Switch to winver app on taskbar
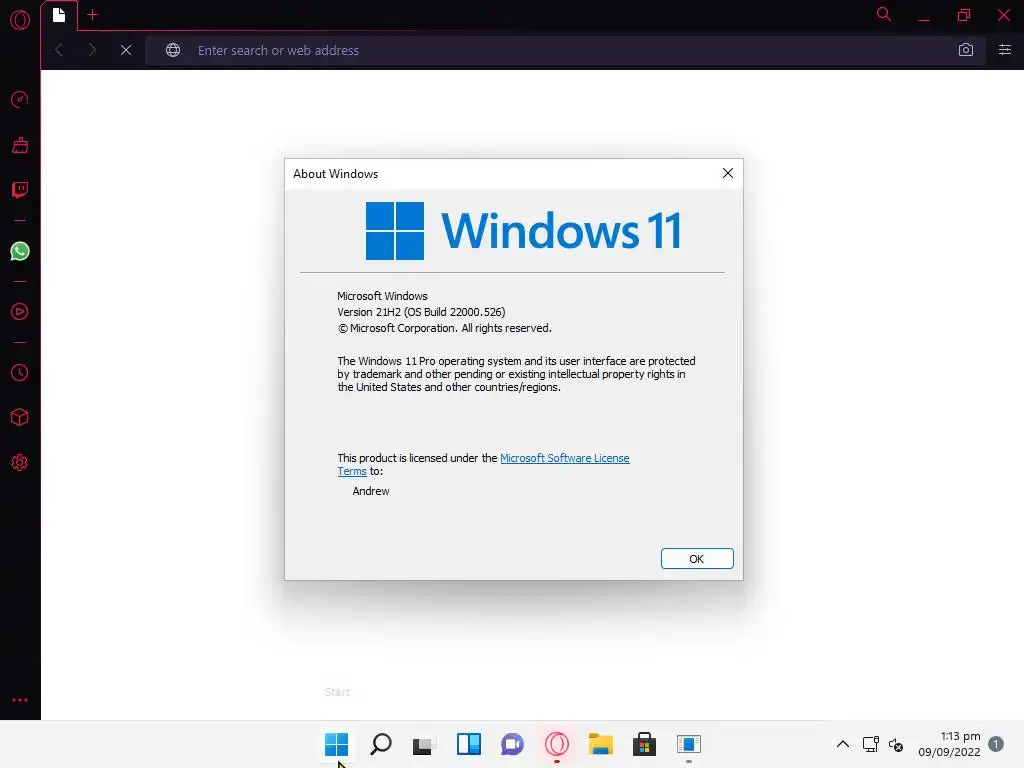The width and height of the screenshot is (1024, 768). click(689, 744)
